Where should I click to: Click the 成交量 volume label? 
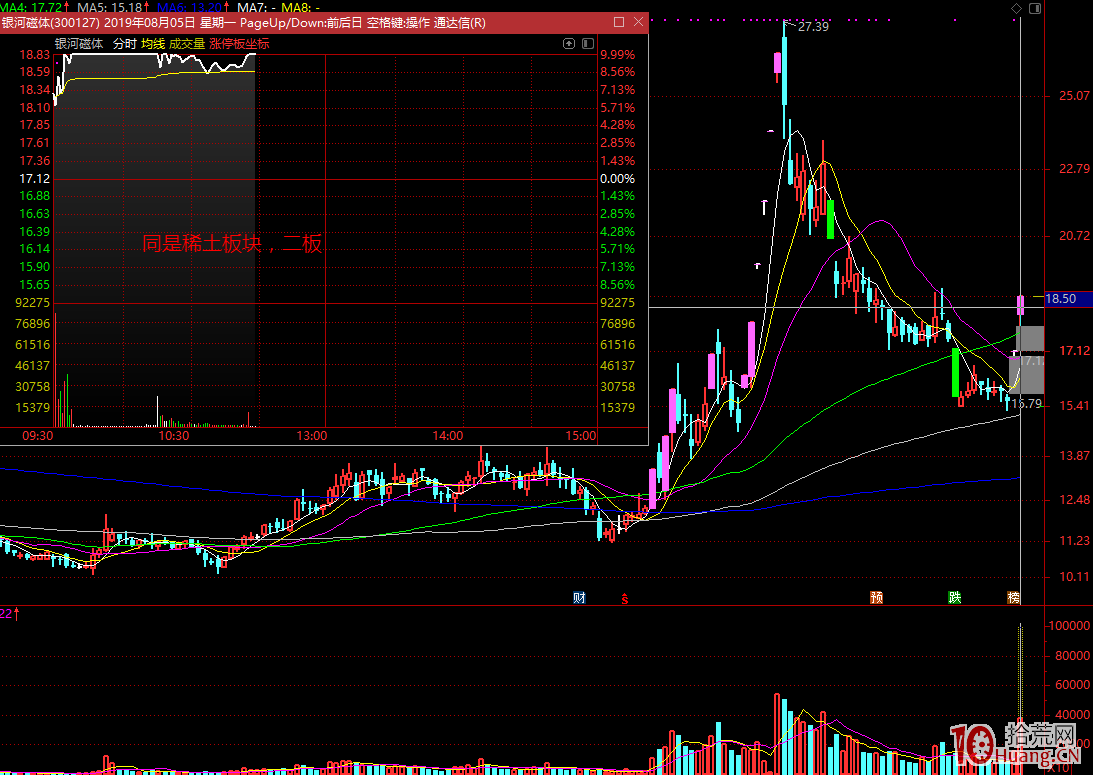tap(187, 44)
